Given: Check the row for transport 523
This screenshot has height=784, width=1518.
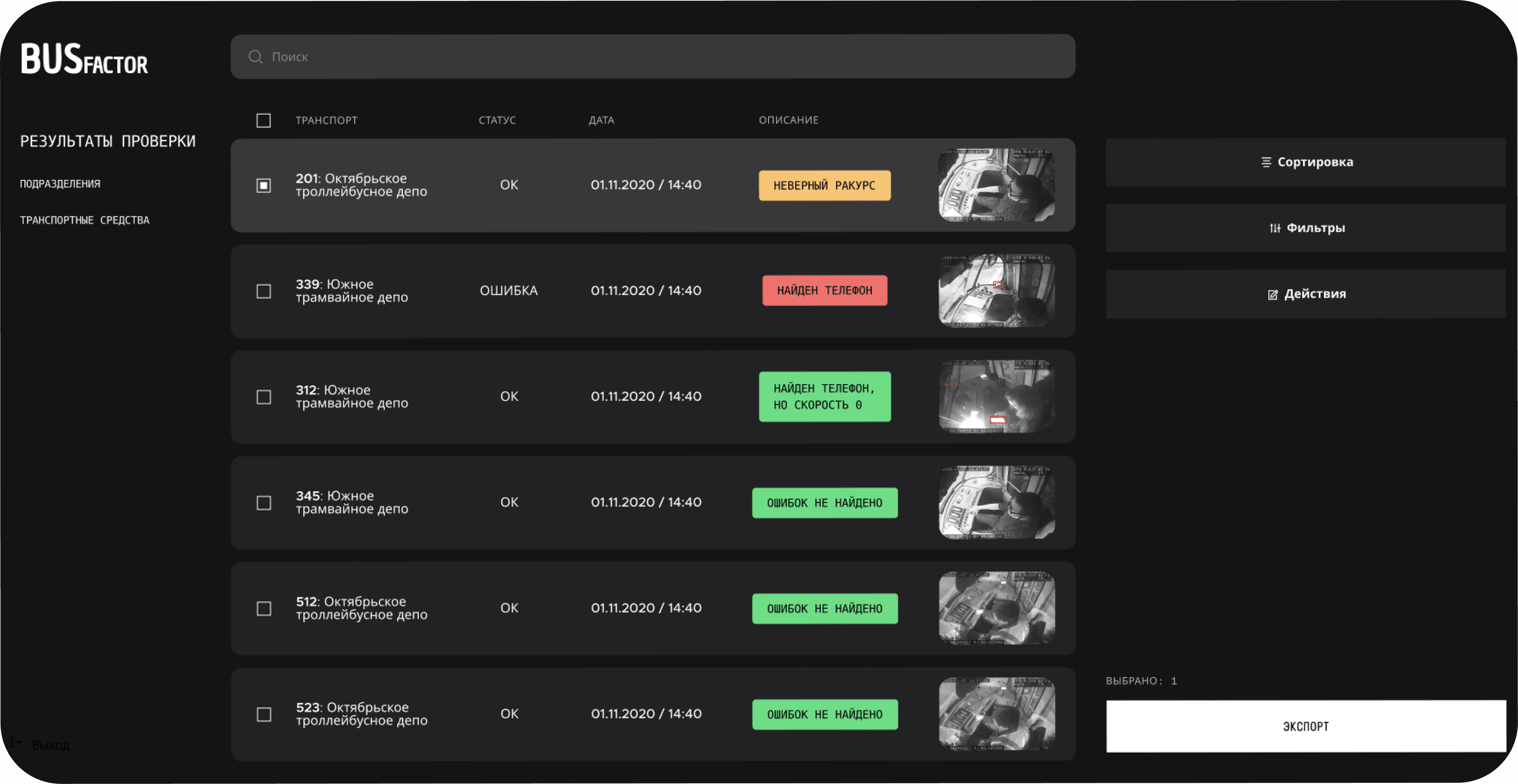Looking at the screenshot, I should pos(263,714).
